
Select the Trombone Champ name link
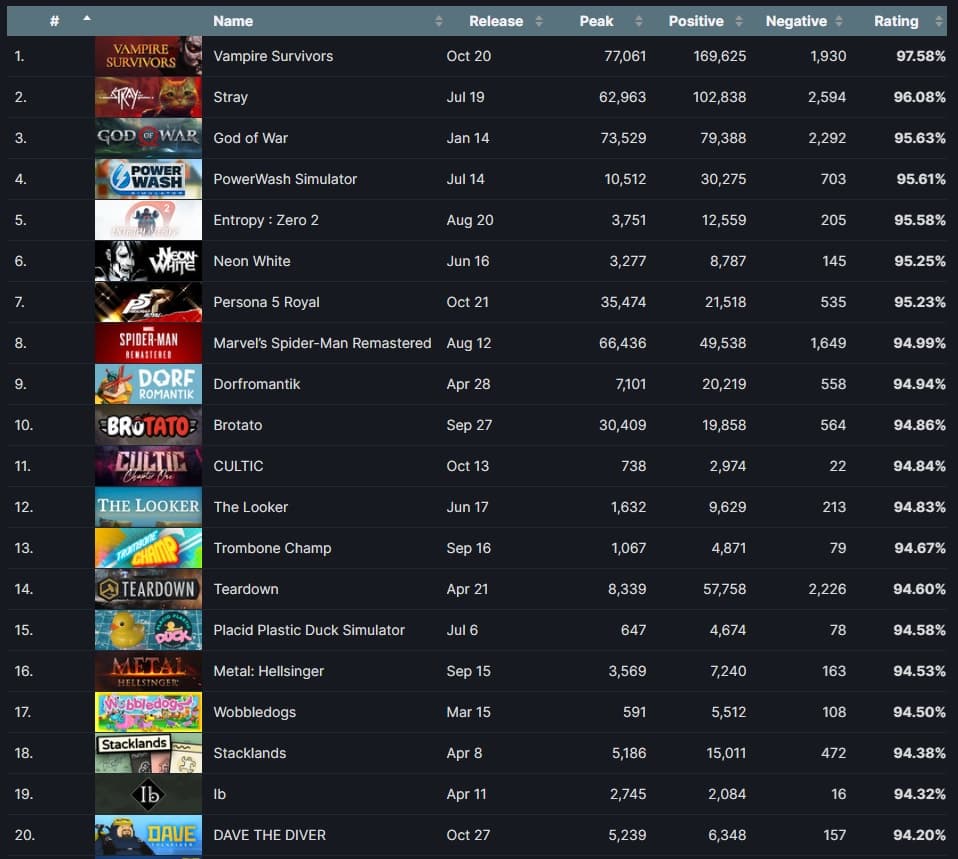click(x=272, y=548)
